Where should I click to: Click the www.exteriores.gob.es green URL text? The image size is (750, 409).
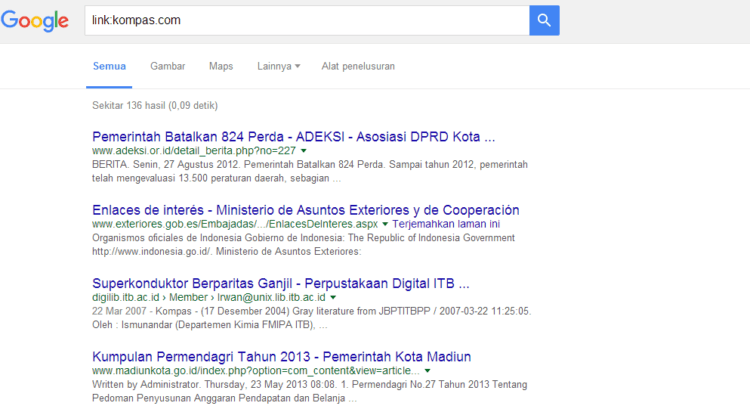pos(235,224)
